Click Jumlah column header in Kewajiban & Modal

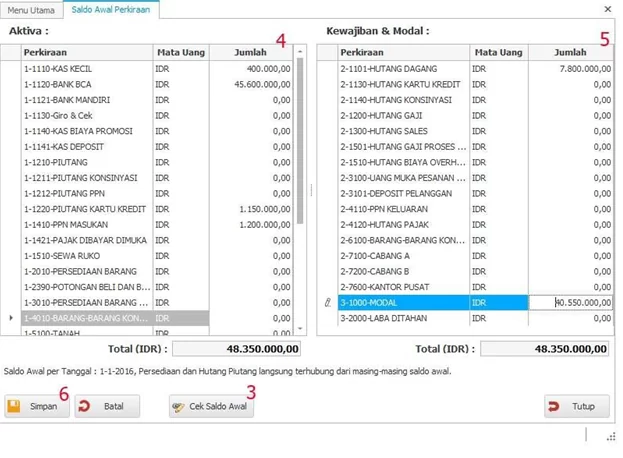click(x=569, y=51)
